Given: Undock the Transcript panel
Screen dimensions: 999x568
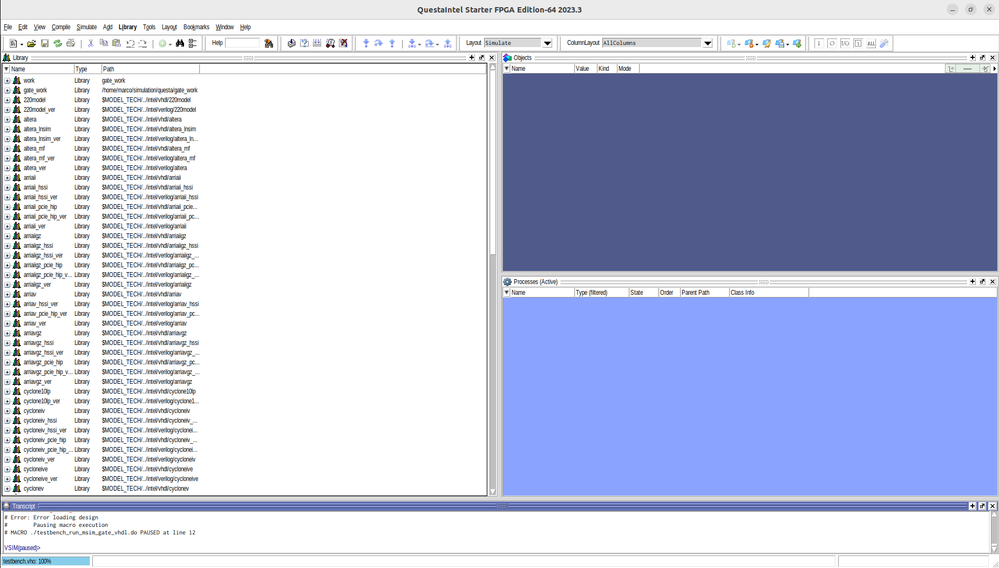Looking at the screenshot, I should [982, 506].
